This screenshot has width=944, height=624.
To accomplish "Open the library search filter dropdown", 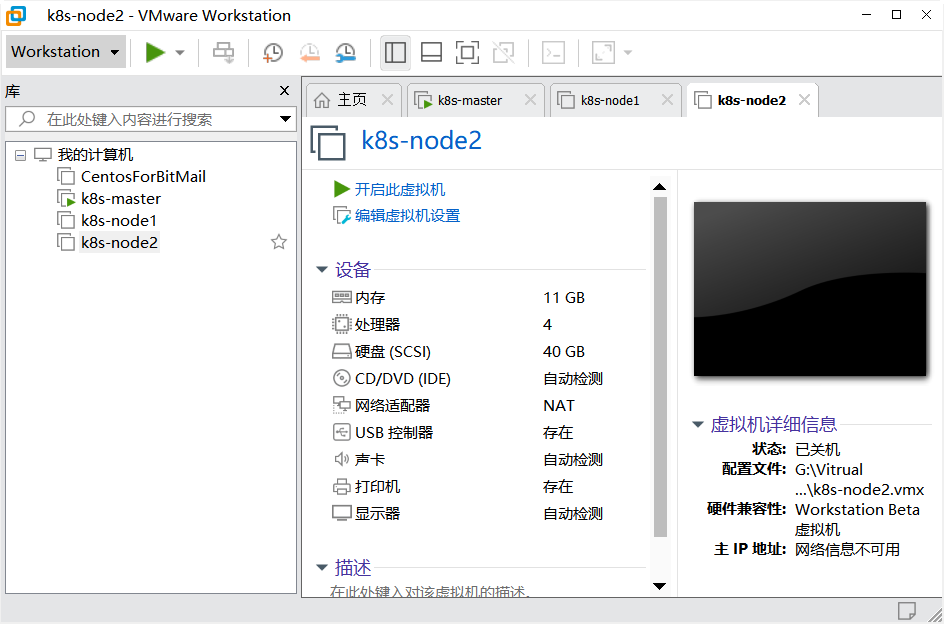I will tap(285, 119).
